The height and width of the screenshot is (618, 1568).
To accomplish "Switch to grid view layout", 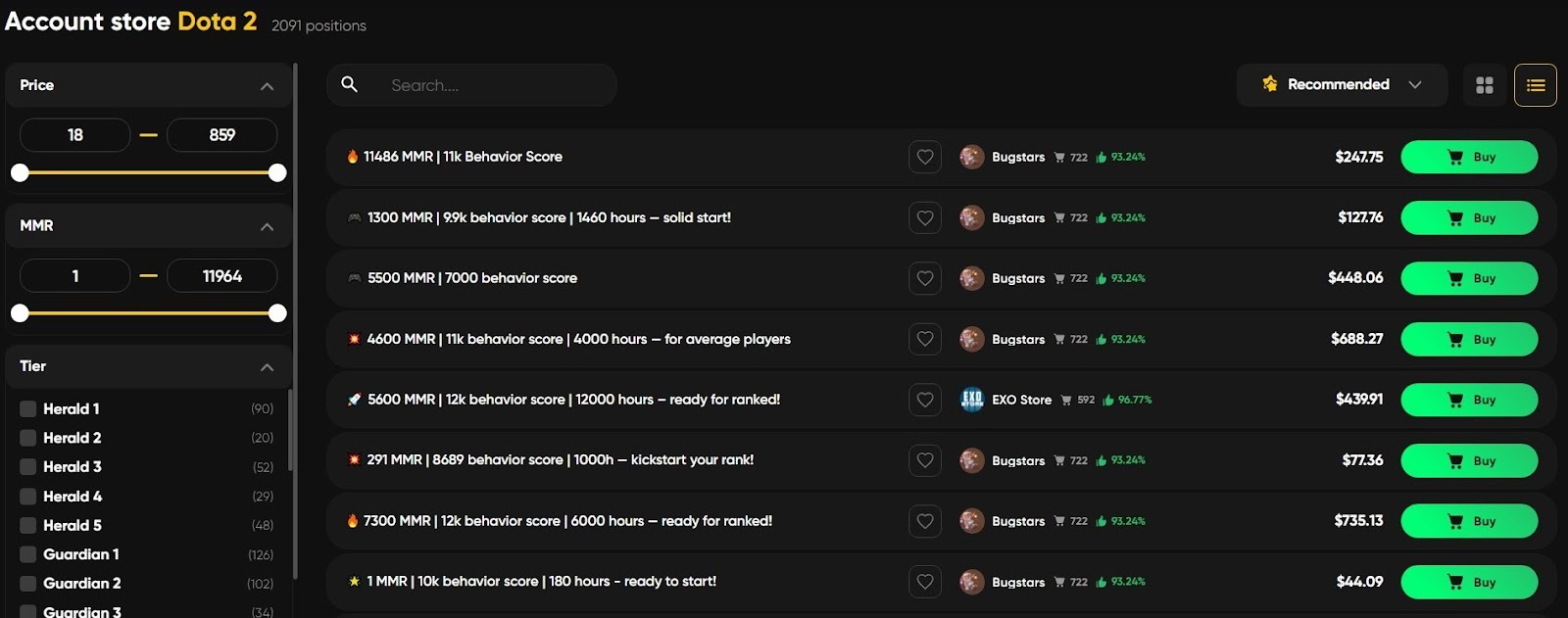I will tap(1484, 85).
